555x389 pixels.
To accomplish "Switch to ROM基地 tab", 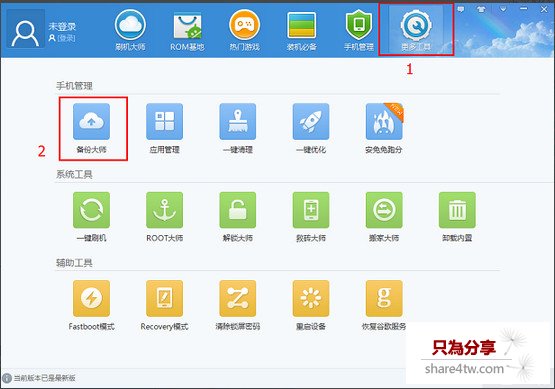I will (187, 30).
